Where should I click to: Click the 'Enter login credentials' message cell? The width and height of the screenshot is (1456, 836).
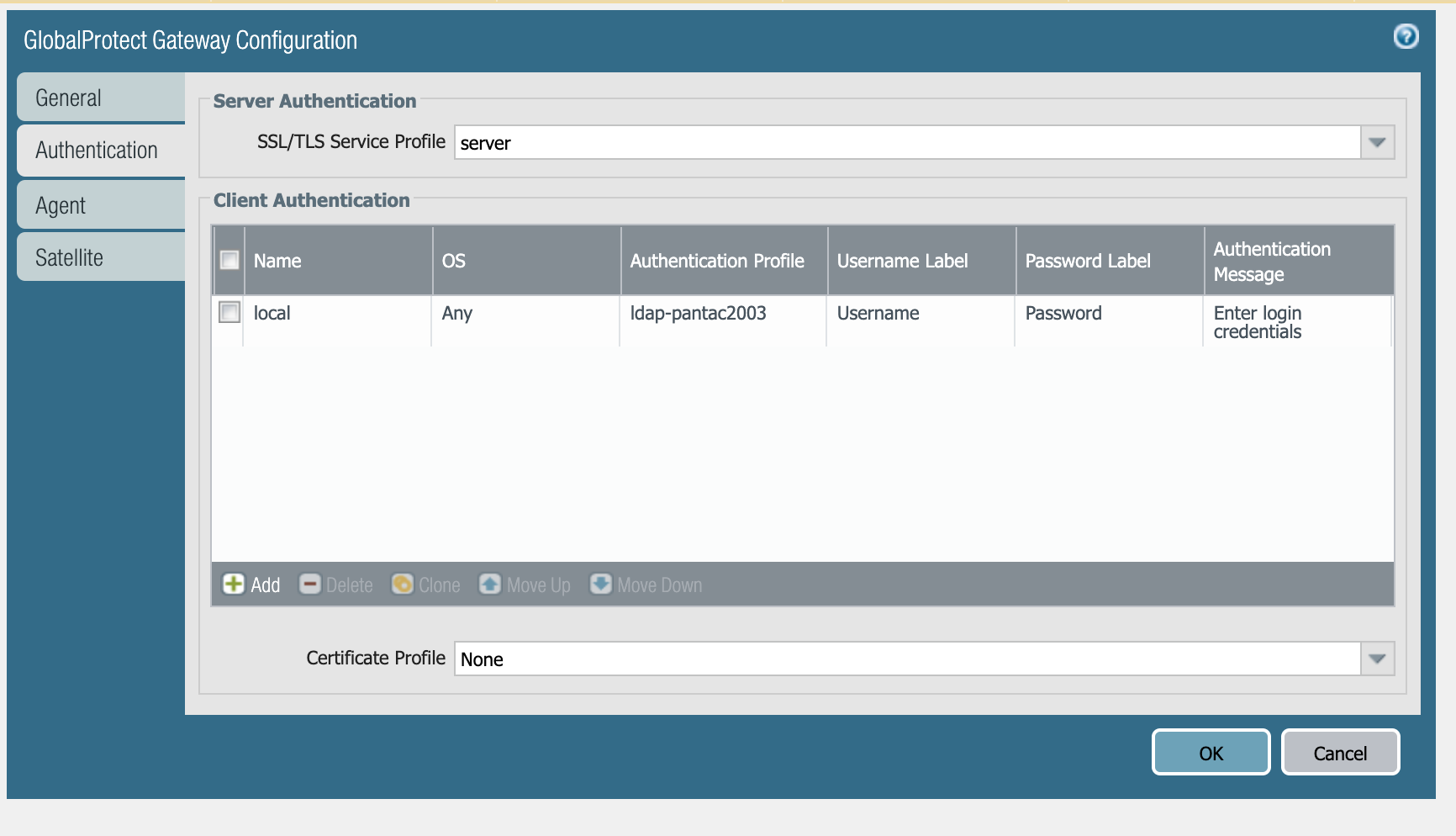(x=1298, y=321)
